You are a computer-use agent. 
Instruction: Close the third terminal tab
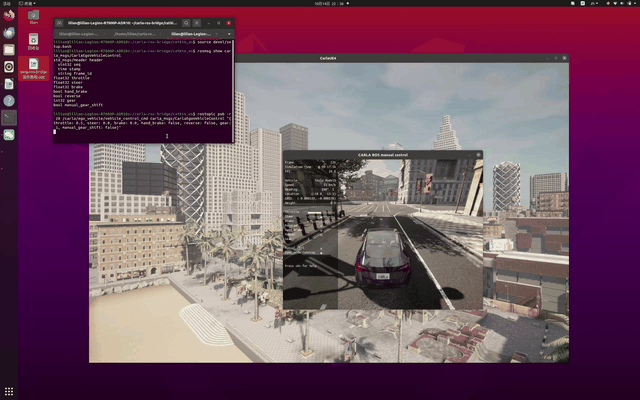(216, 34)
